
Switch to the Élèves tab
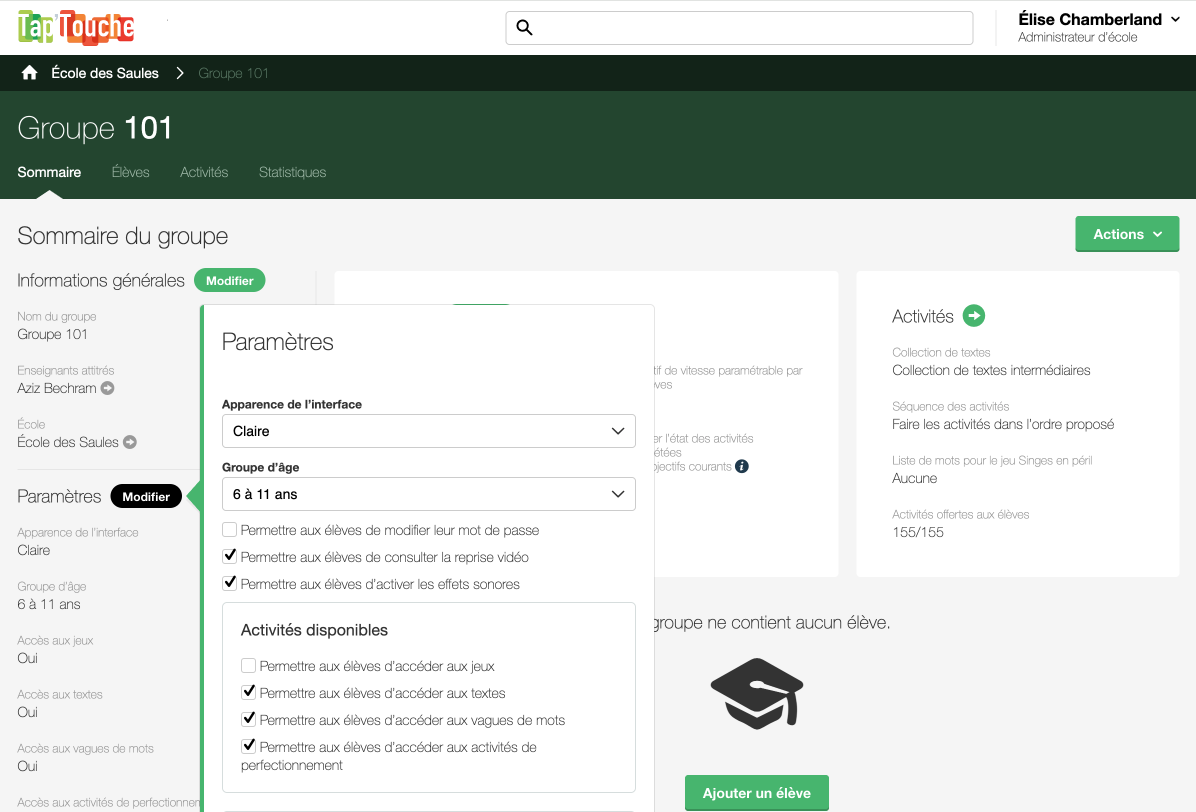(130, 172)
